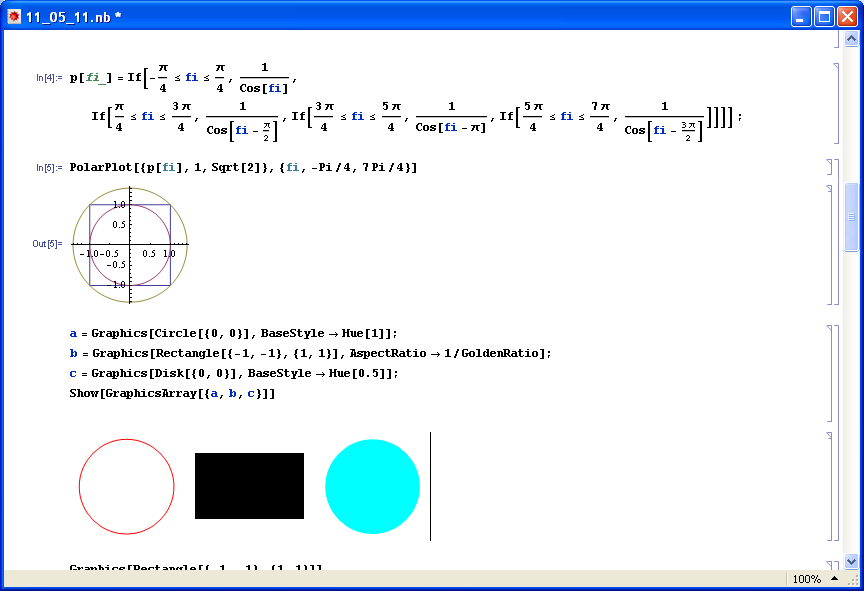Select cell bracket of GraphicsArray output
This screenshot has height=591, width=864.
tap(830, 486)
